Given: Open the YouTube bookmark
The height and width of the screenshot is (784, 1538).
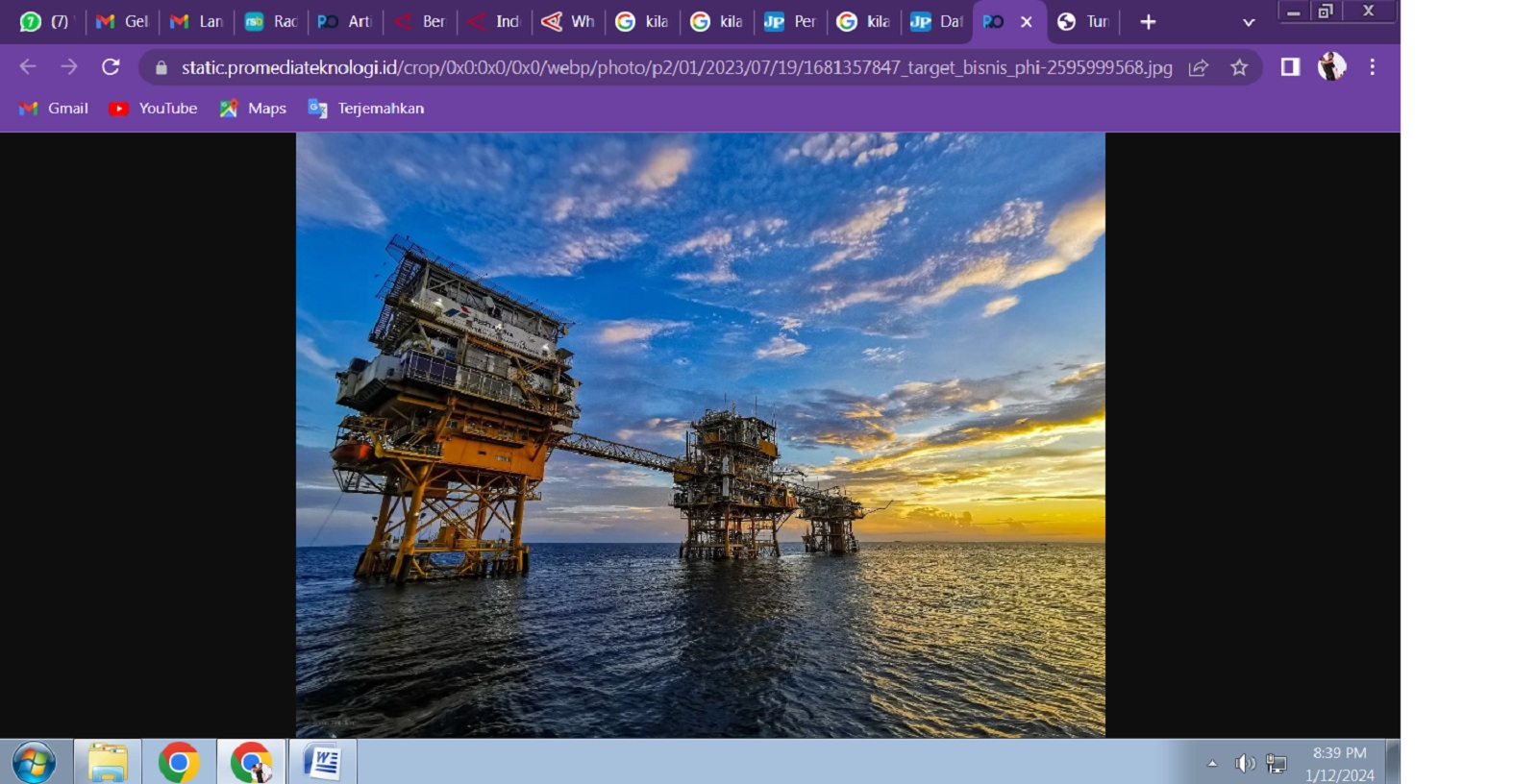Looking at the screenshot, I should click(154, 109).
